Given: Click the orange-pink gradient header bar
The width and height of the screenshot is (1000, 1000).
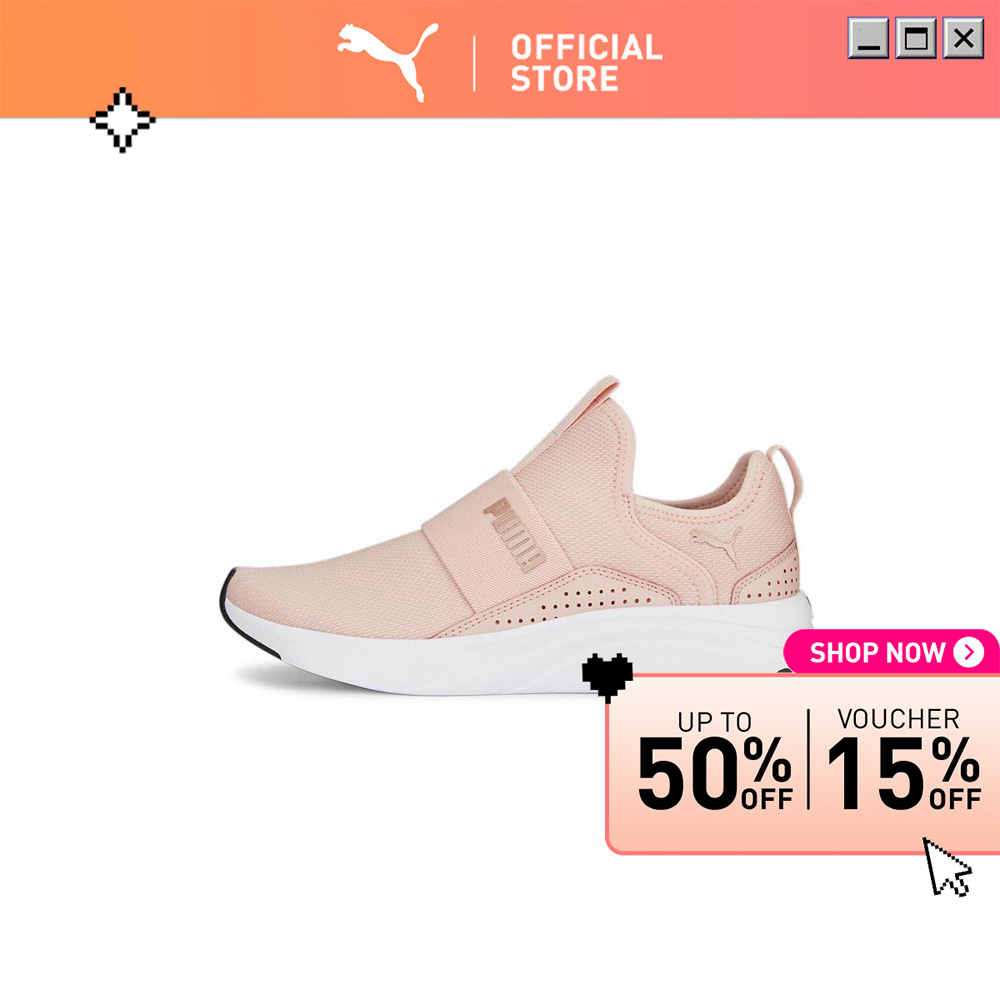Looking at the screenshot, I should [500, 59].
